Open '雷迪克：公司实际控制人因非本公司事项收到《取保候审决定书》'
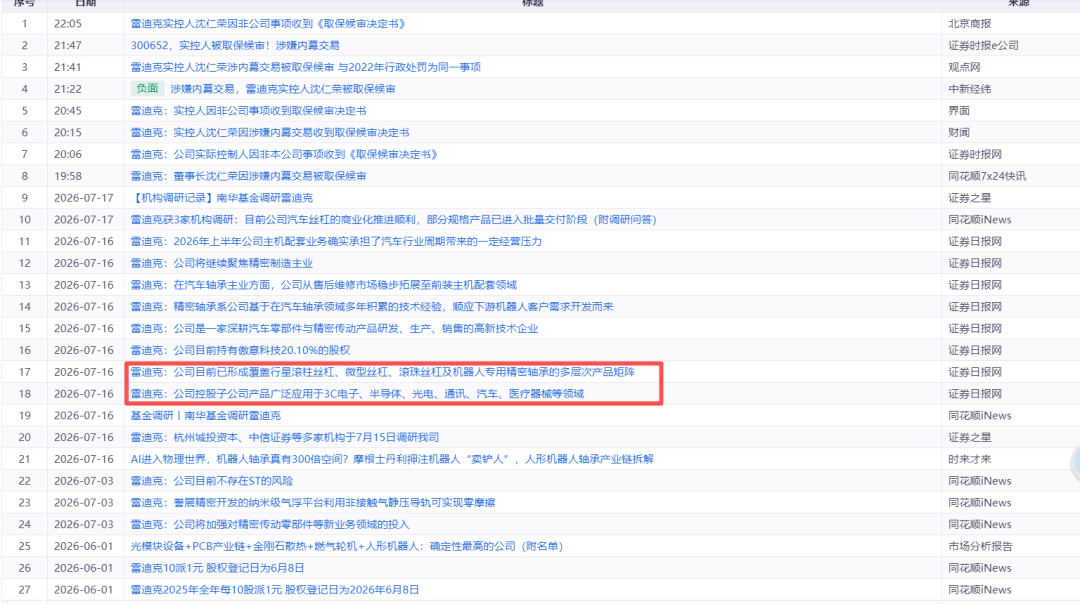 click(x=284, y=154)
